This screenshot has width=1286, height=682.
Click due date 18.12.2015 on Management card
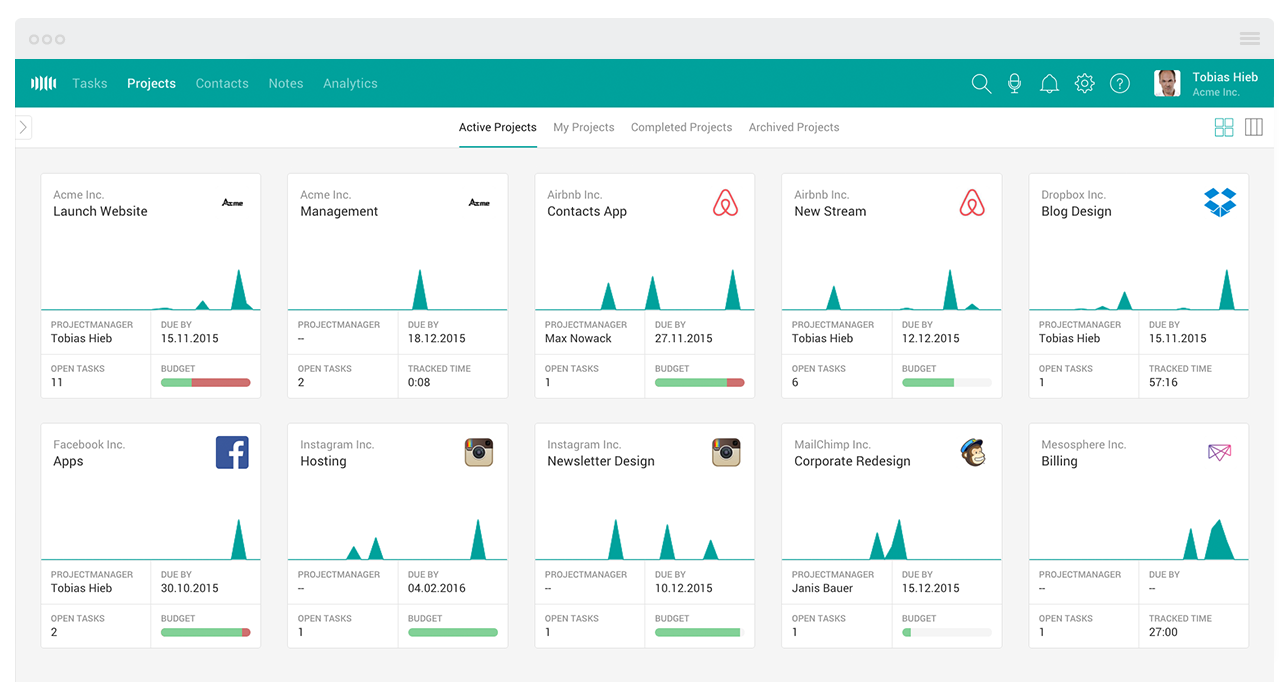tap(437, 338)
